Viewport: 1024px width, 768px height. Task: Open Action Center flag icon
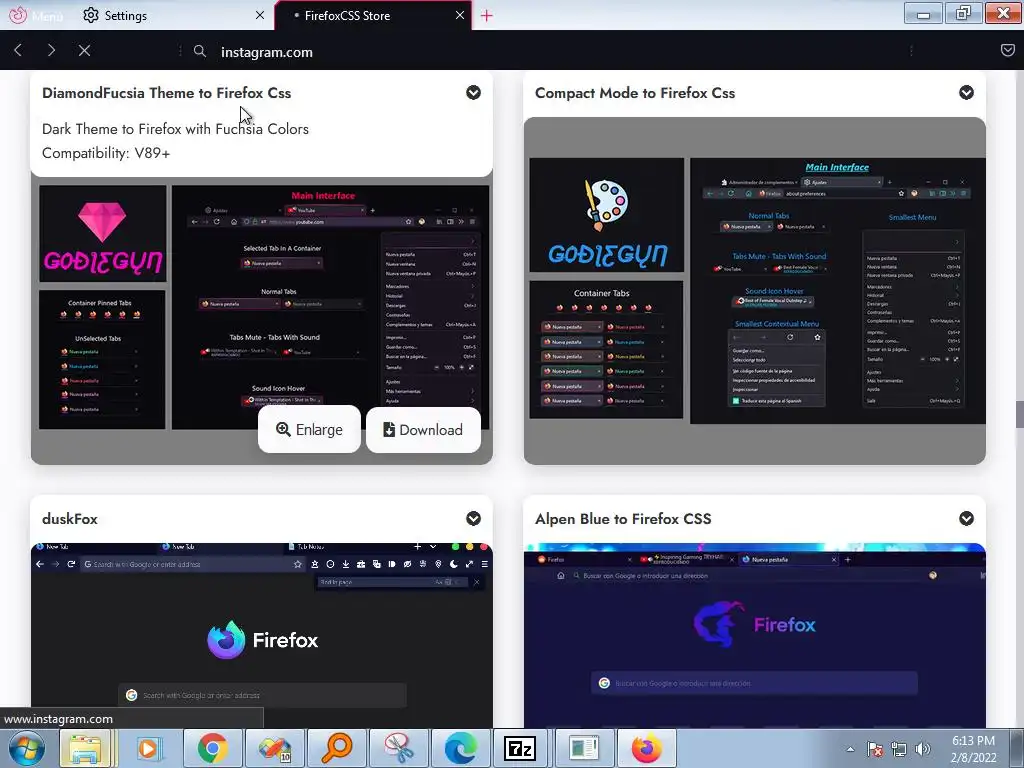coord(874,749)
